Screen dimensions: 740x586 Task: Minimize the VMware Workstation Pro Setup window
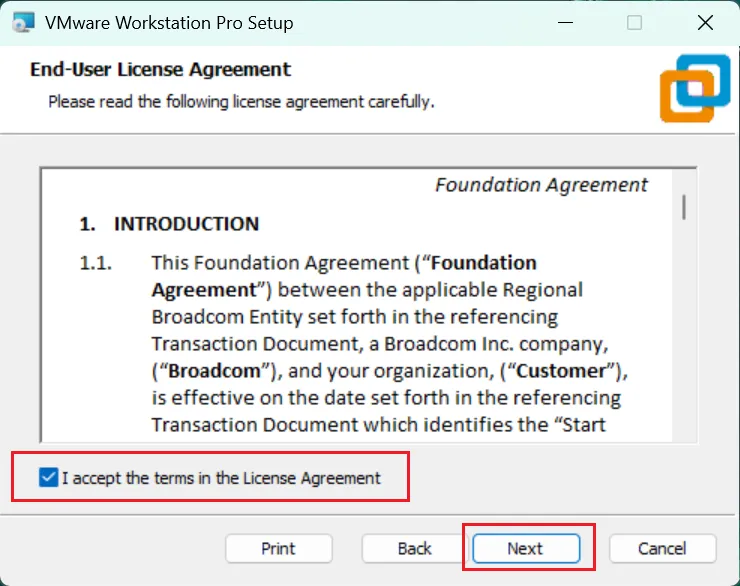[x=565, y=23]
